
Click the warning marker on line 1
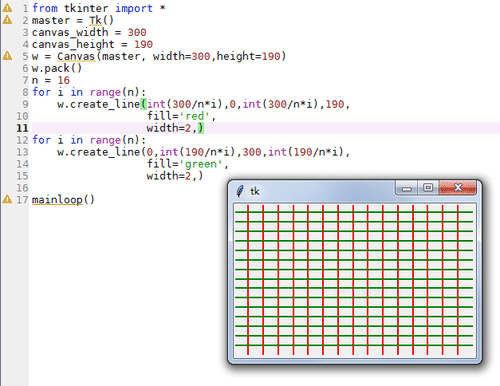7,8
